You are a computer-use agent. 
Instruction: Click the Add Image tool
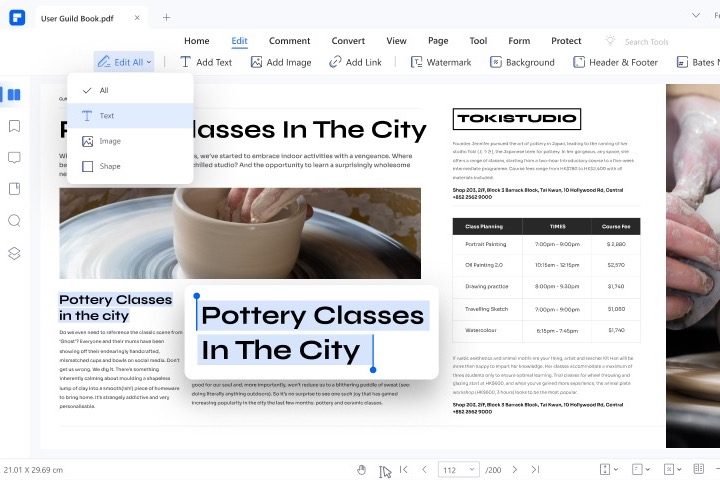tap(281, 62)
